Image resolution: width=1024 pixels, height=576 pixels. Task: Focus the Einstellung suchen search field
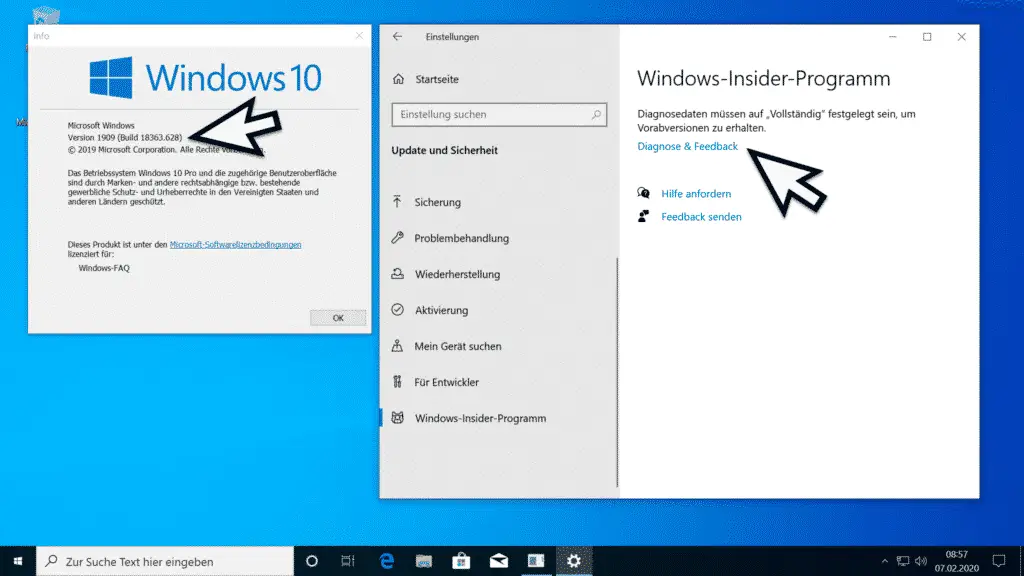[x=499, y=114]
